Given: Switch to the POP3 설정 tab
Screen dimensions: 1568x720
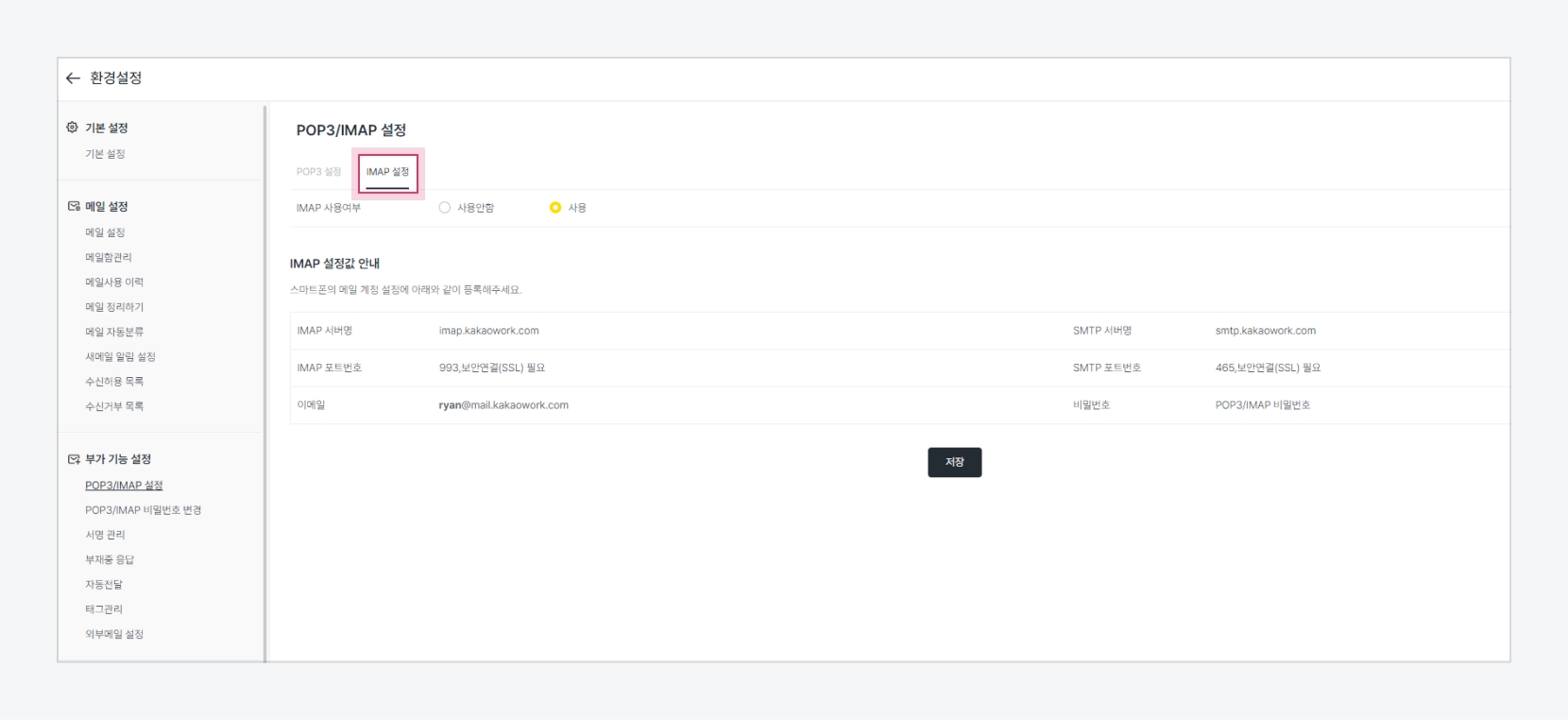Looking at the screenshot, I should pos(318,172).
